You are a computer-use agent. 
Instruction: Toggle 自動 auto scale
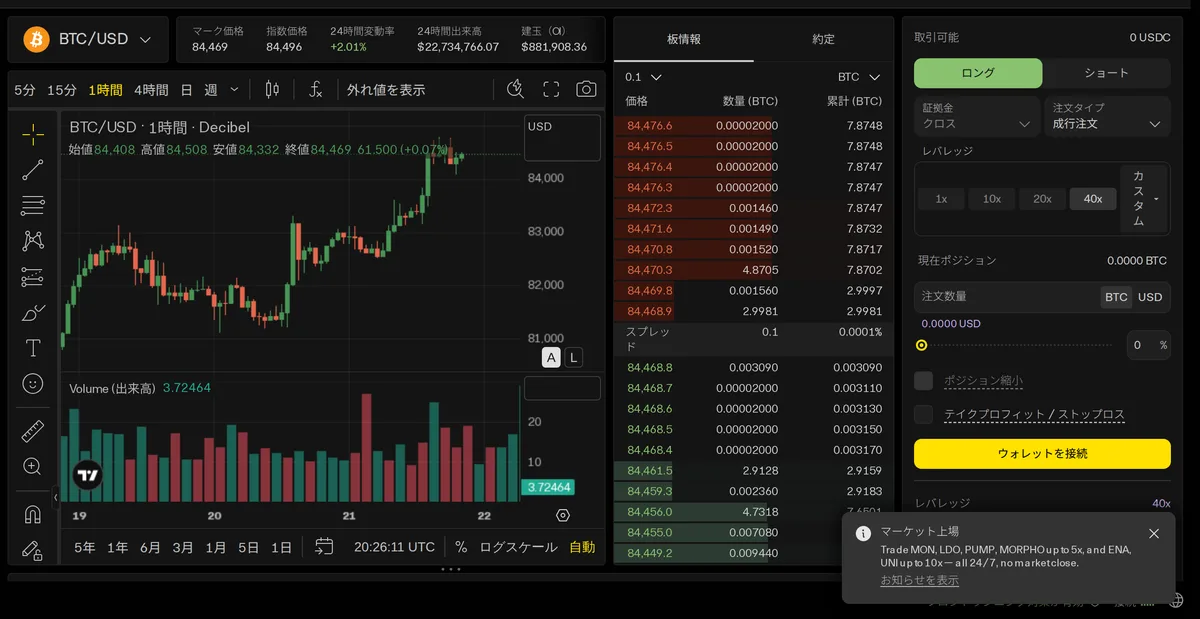coord(582,547)
